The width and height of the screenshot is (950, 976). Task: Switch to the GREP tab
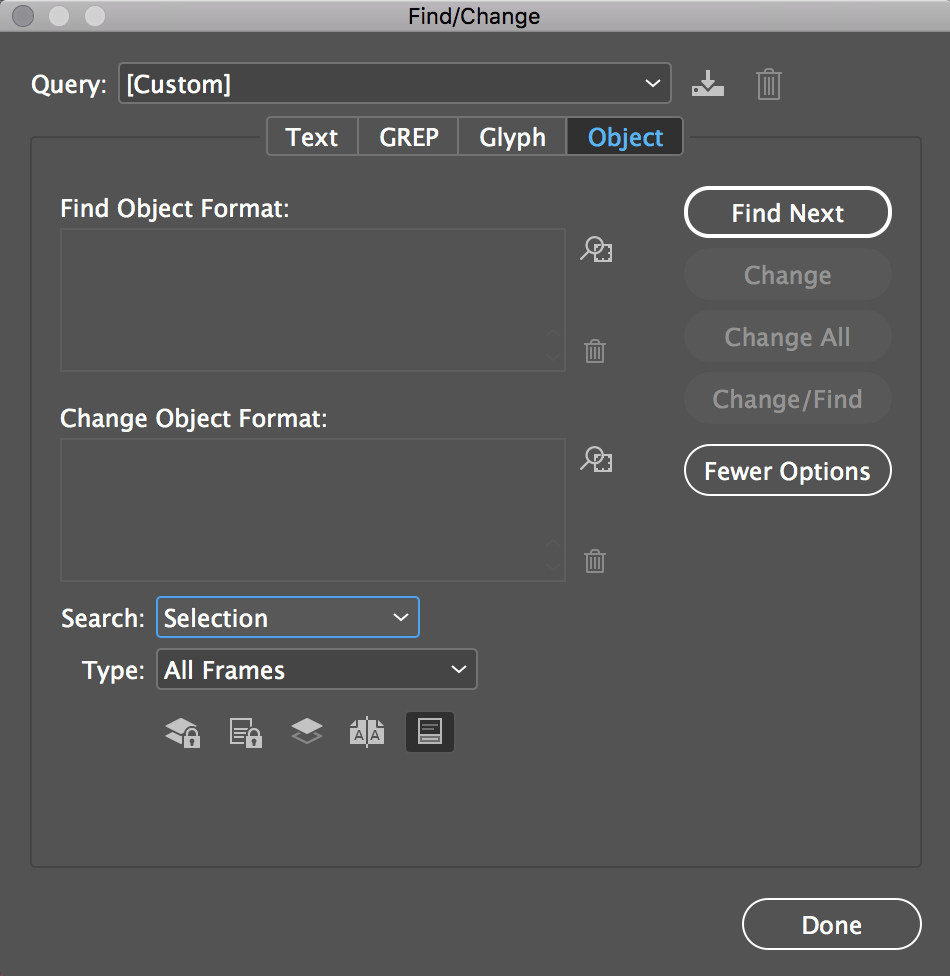pyautogui.click(x=408, y=136)
